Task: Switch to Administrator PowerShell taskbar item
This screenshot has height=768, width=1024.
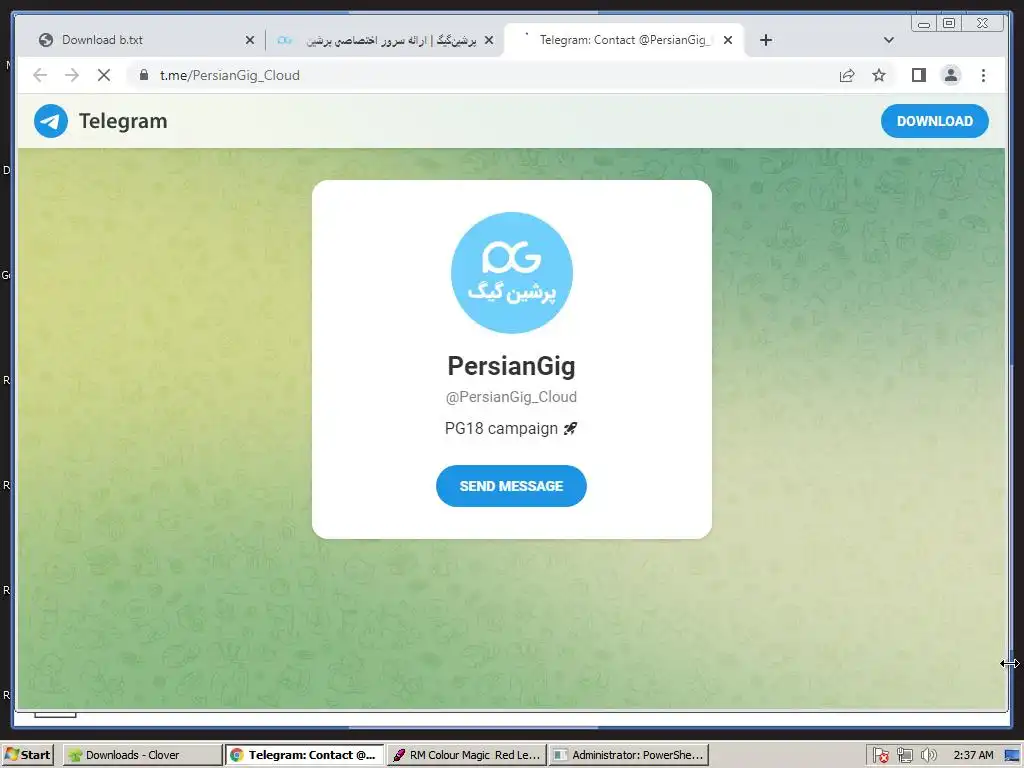Action: [x=628, y=755]
